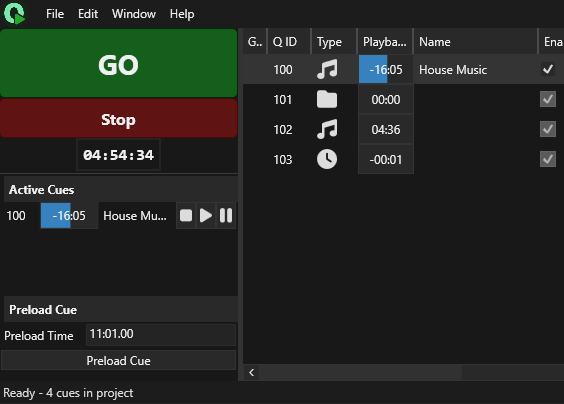The height and width of the screenshot is (404, 564).
Task: Play the active cue 100
Action: pyautogui.click(x=206, y=215)
